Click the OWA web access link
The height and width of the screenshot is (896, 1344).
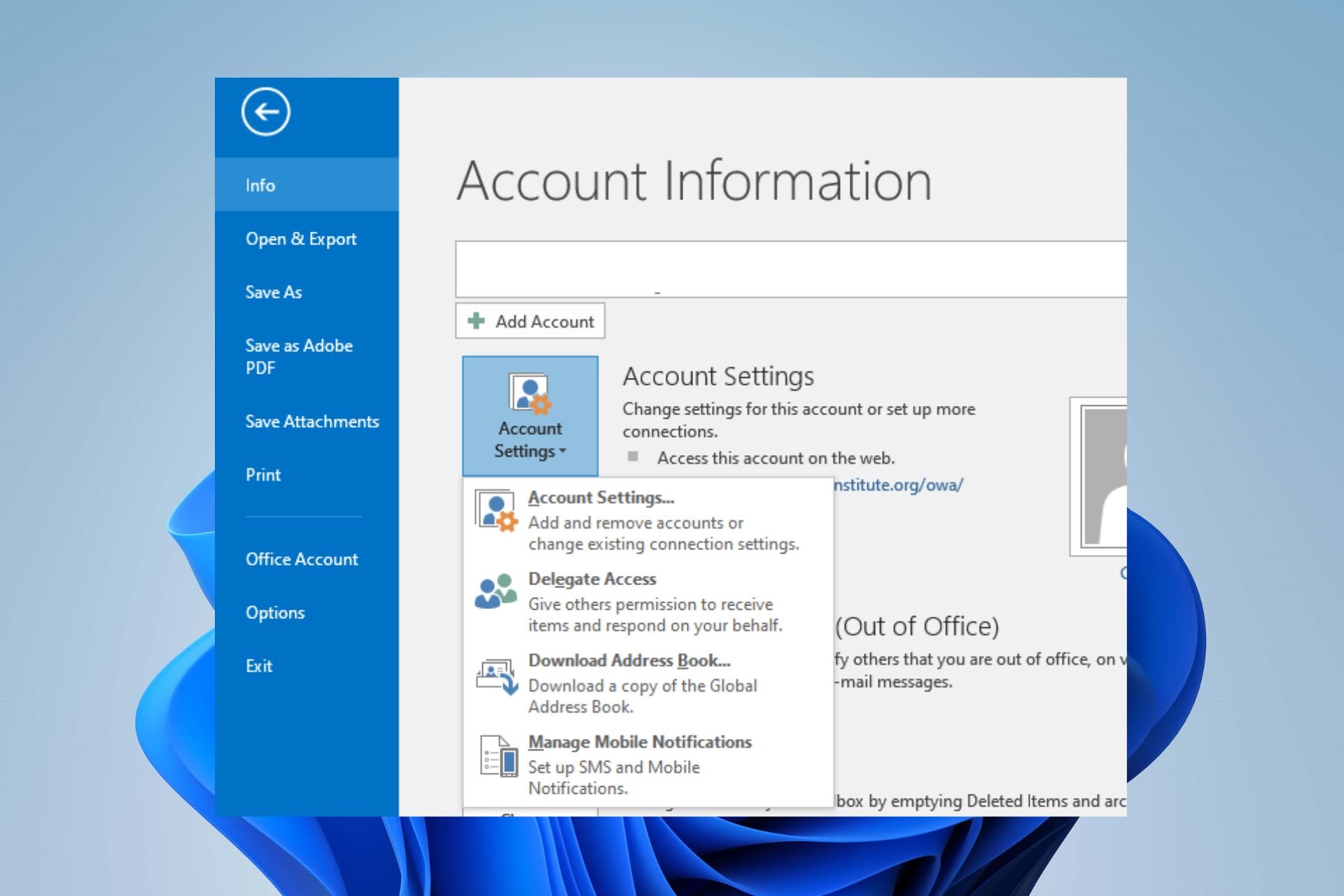pos(897,485)
